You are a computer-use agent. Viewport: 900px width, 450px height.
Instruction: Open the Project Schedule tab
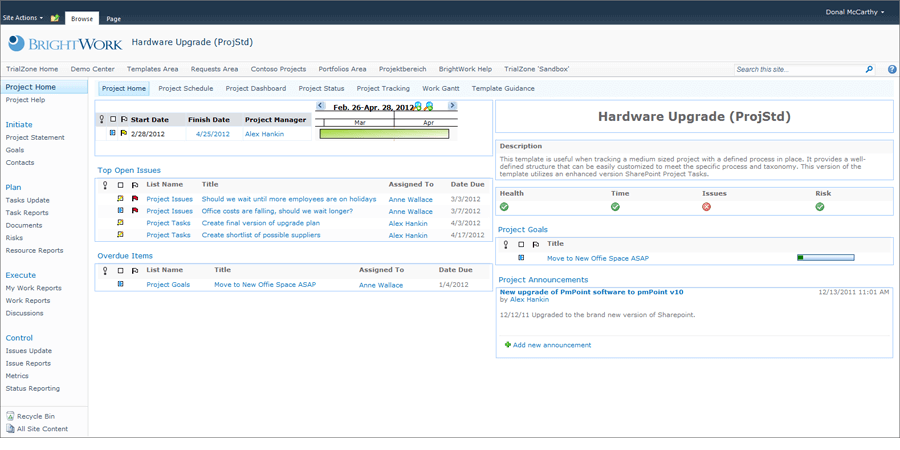tap(185, 88)
